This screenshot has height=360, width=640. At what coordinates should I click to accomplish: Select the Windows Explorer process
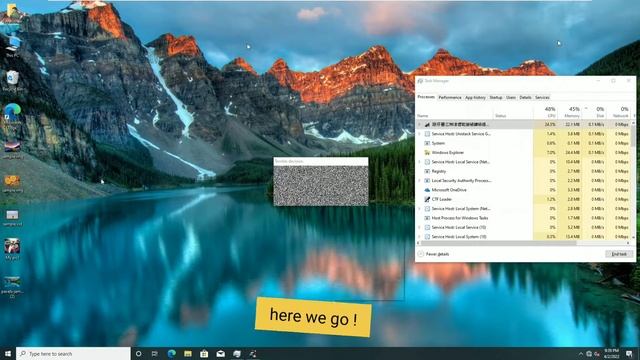523,152
